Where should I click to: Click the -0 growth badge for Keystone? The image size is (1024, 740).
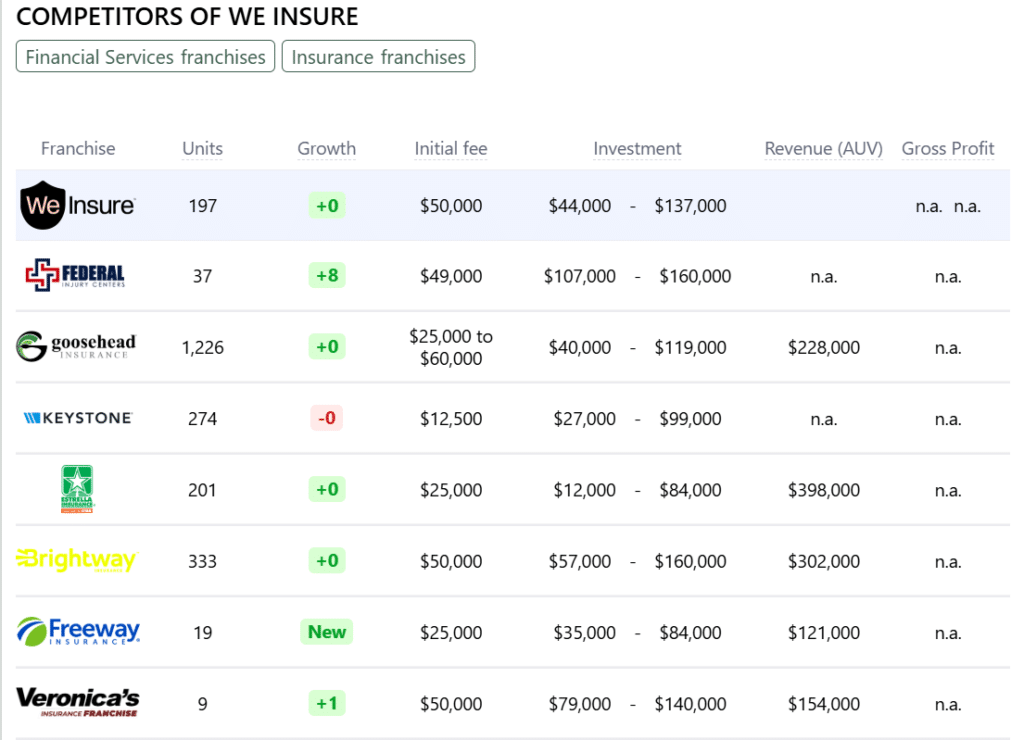click(327, 417)
